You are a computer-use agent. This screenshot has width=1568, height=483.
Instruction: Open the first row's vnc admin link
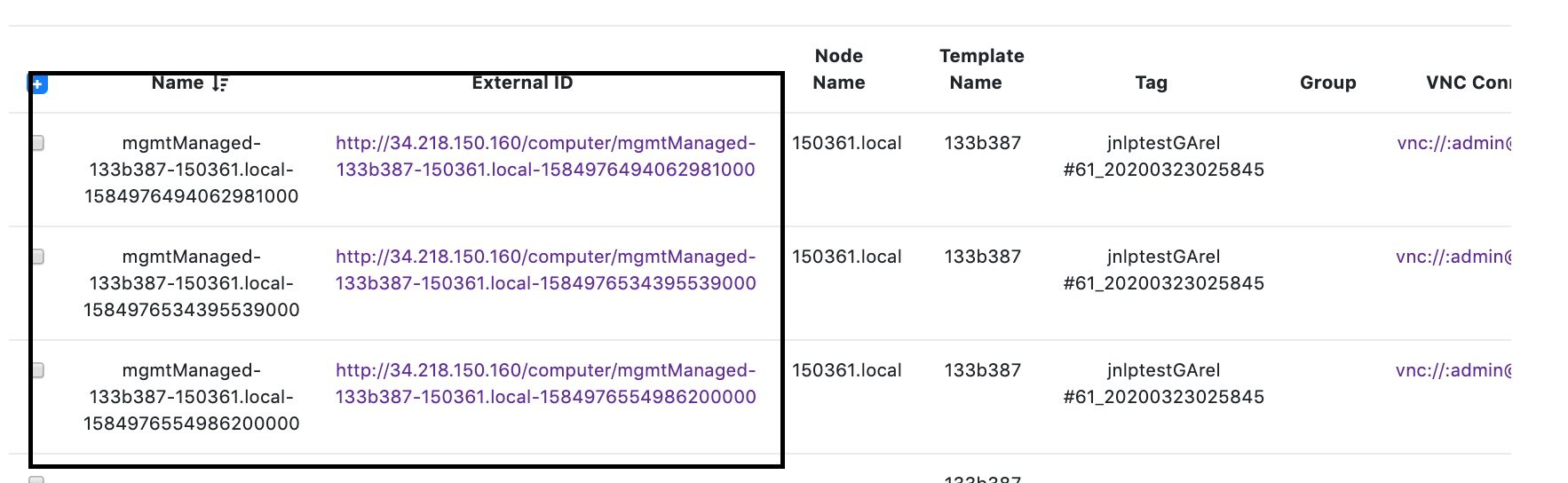point(1453,143)
